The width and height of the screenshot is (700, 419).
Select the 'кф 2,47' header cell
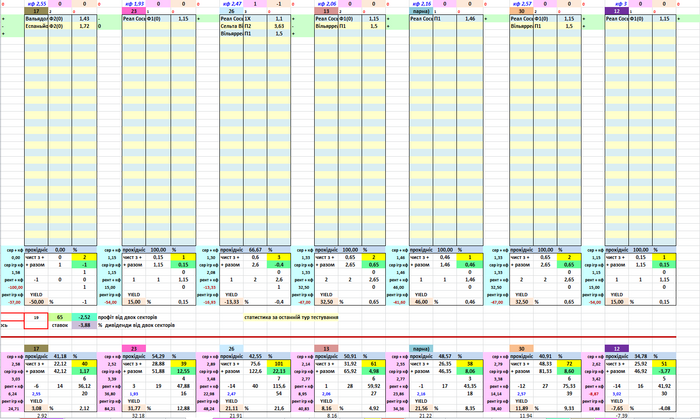coord(232,4)
